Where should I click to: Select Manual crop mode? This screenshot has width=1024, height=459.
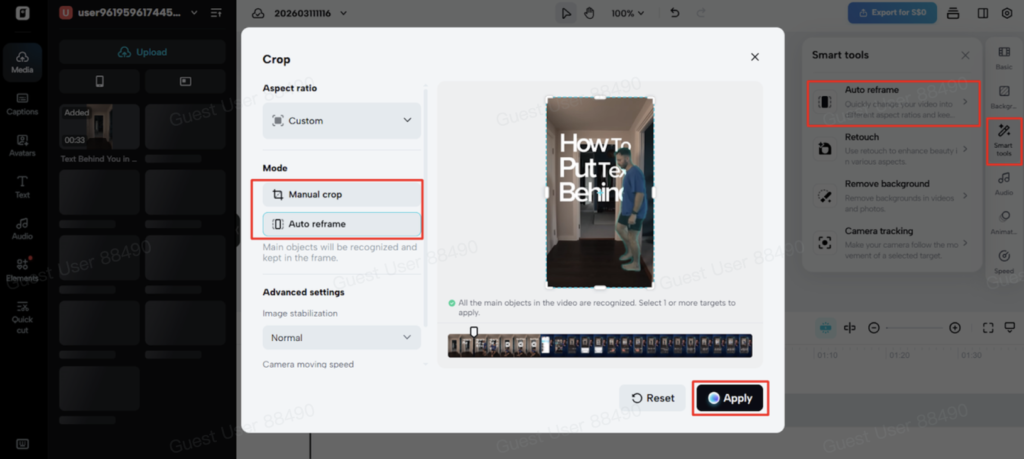click(x=341, y=194)
